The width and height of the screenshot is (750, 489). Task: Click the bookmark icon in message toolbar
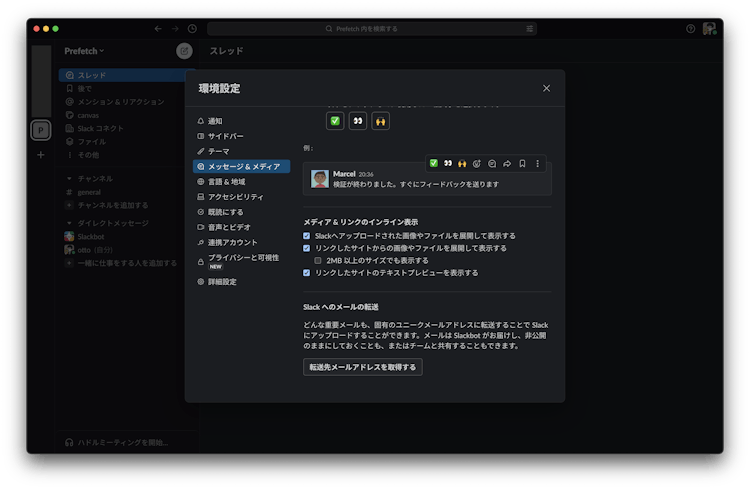522,163
